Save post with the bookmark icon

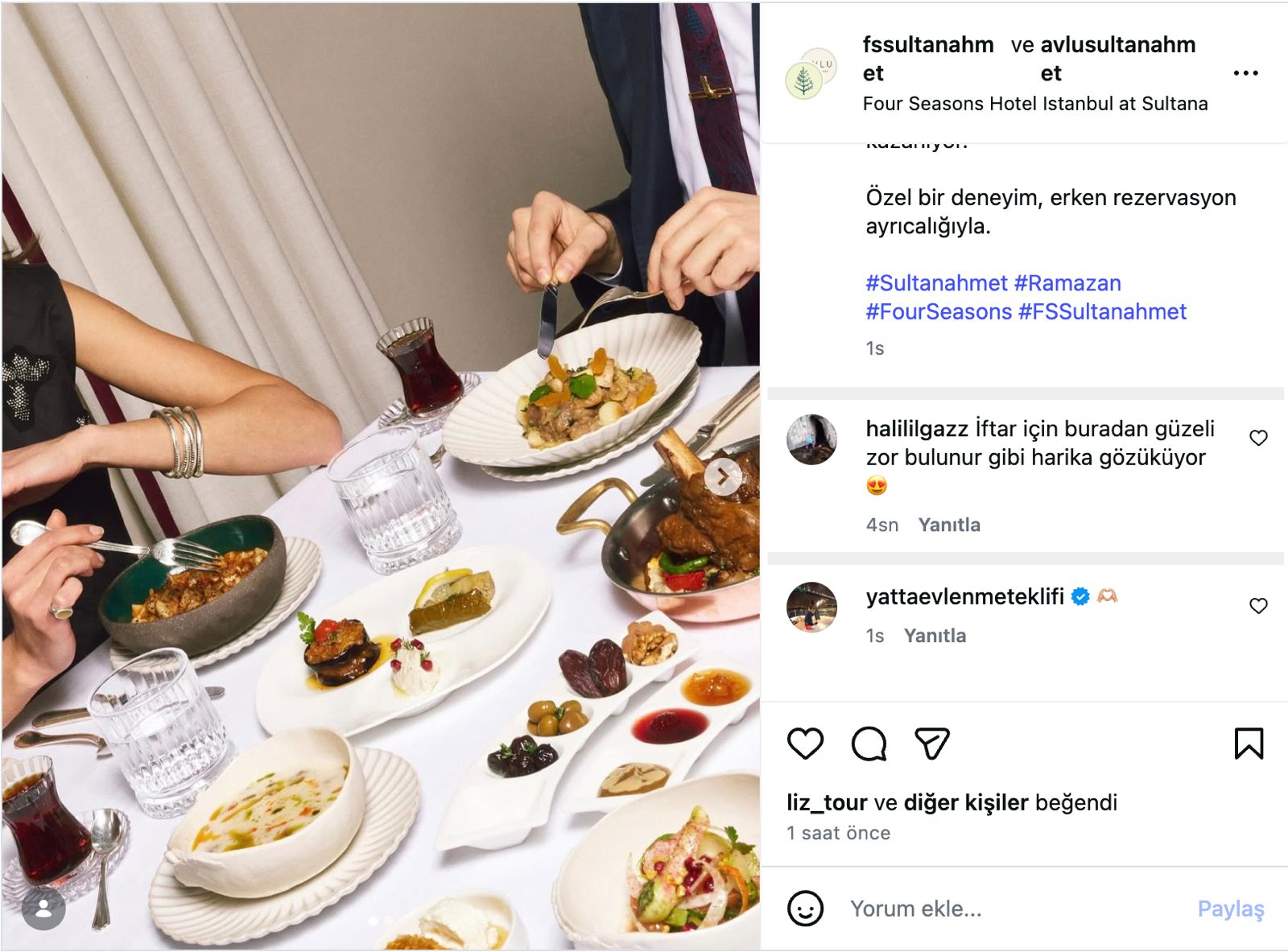1249,744
